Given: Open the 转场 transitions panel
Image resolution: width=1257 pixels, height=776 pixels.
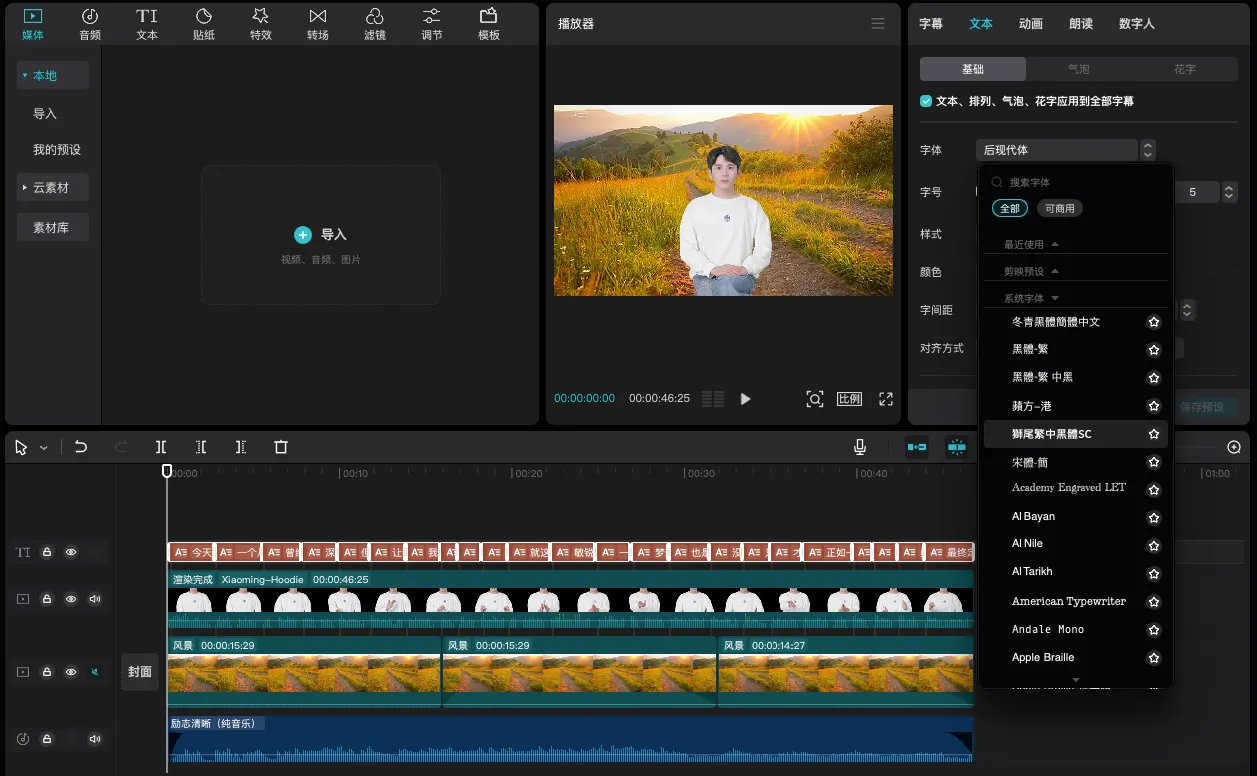Looking at the screenshot, I should point(318,24).
